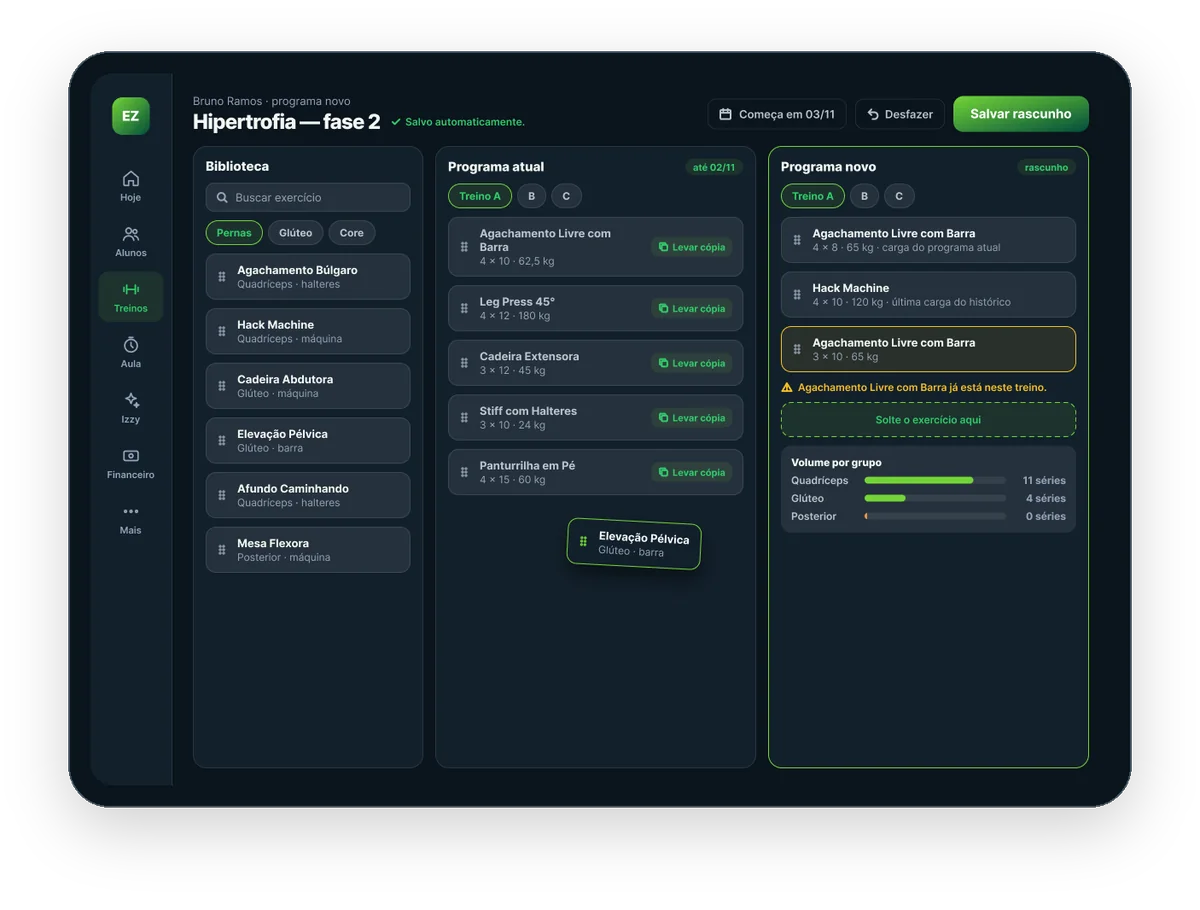The height and width of the screenshot is (910, 1200).
Task: Open the Financeiro section
Action: [131, 463]
